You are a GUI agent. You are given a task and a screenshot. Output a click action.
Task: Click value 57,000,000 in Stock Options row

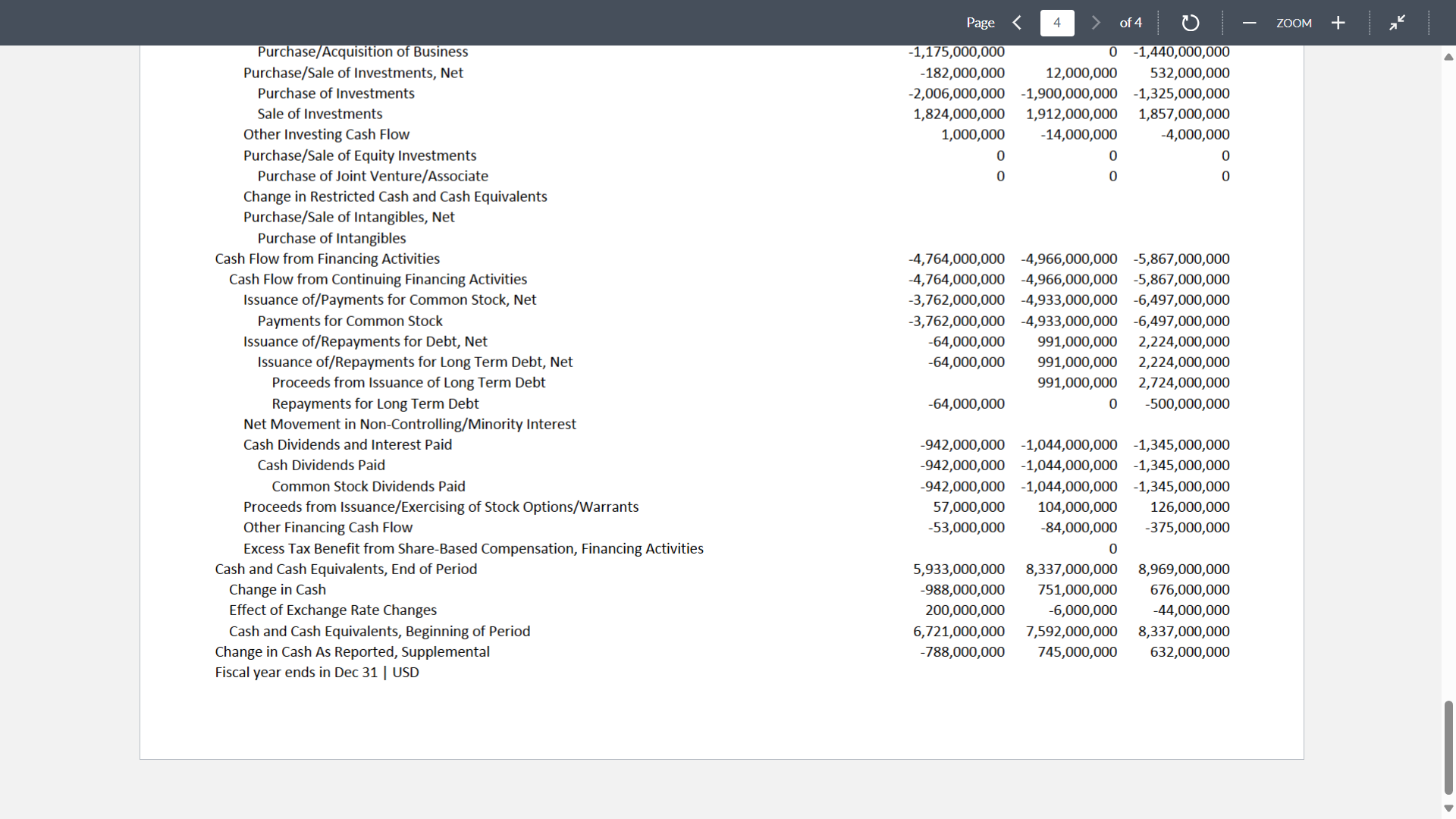(968, 507)
